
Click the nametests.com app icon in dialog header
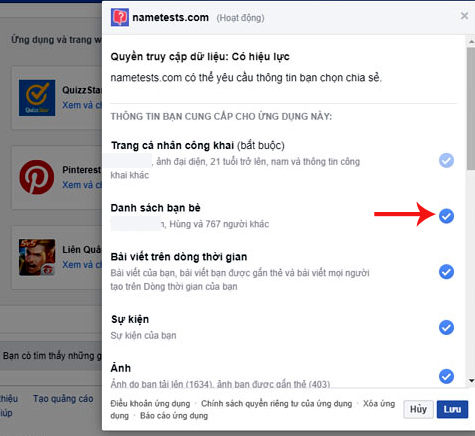[x=120, y=17]
